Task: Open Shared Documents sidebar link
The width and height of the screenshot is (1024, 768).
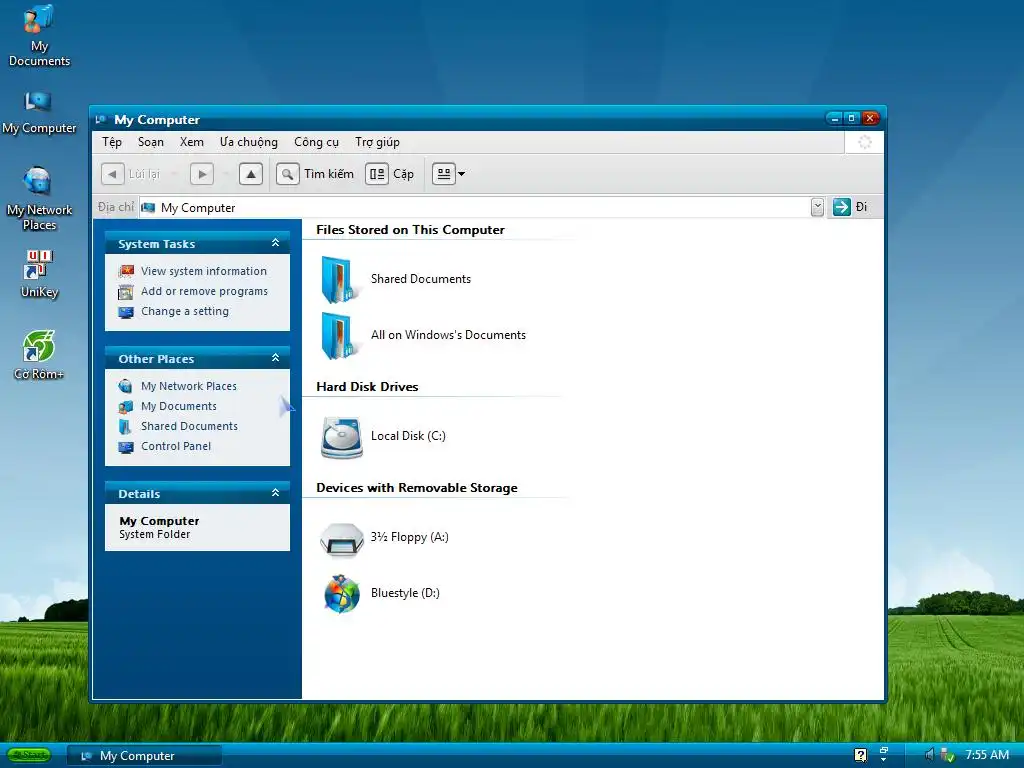Action: click(x=189, y=426)
